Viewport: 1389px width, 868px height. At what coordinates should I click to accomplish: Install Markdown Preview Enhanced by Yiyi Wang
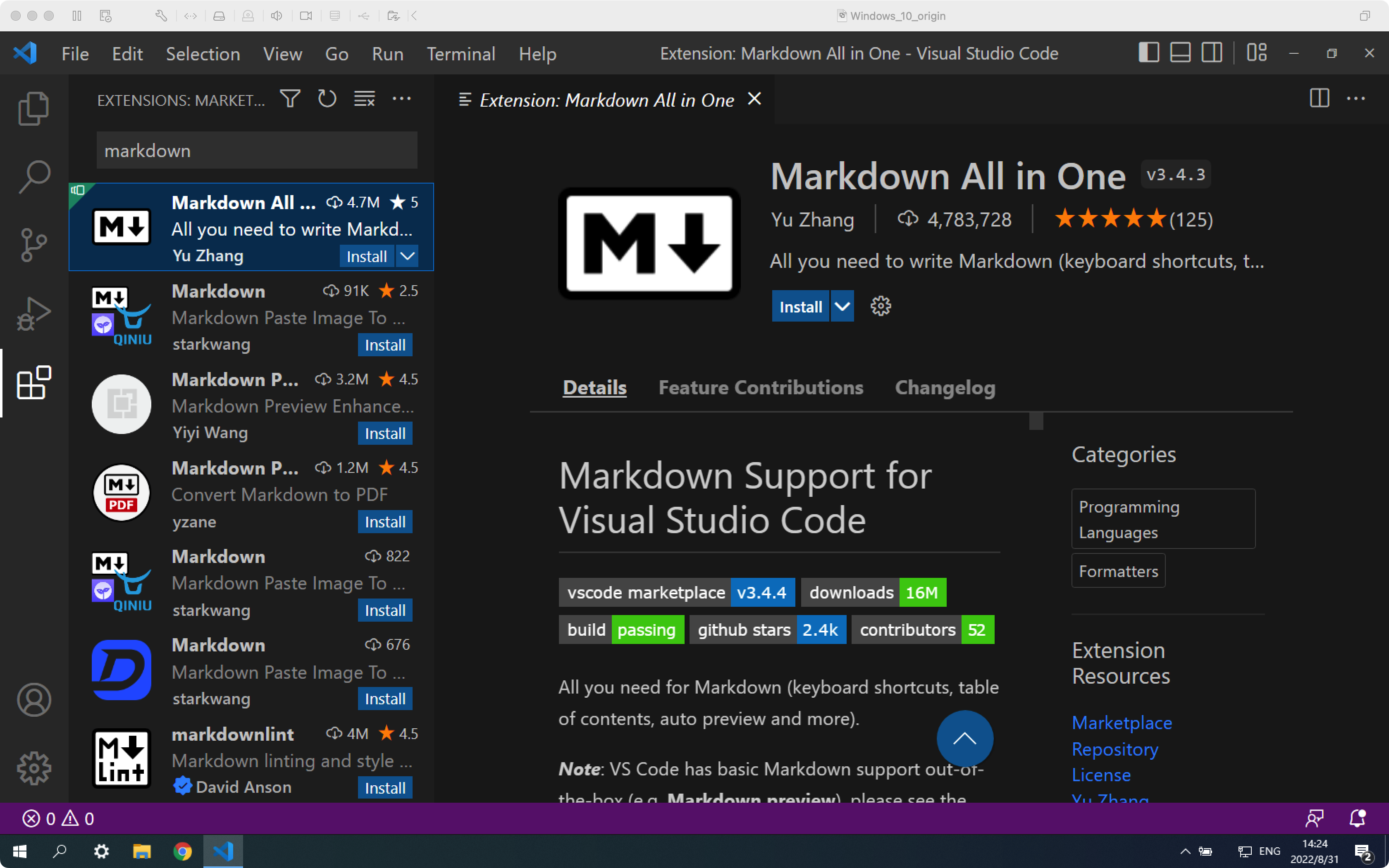385,434
